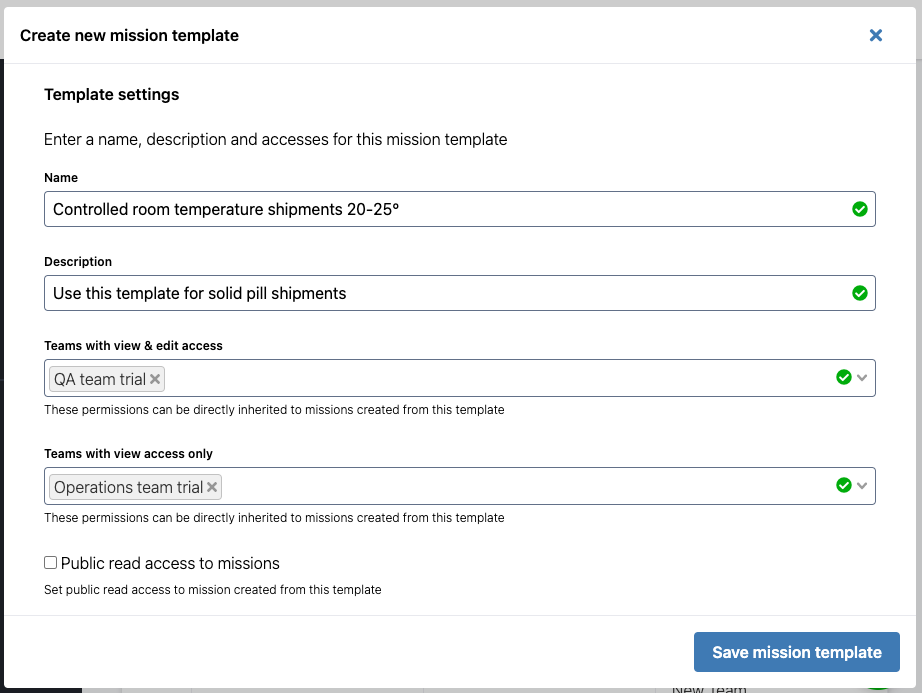This screenshot has width=922, height=693.
Task: Select the Operations team trial tag
Action: (128, 487)
